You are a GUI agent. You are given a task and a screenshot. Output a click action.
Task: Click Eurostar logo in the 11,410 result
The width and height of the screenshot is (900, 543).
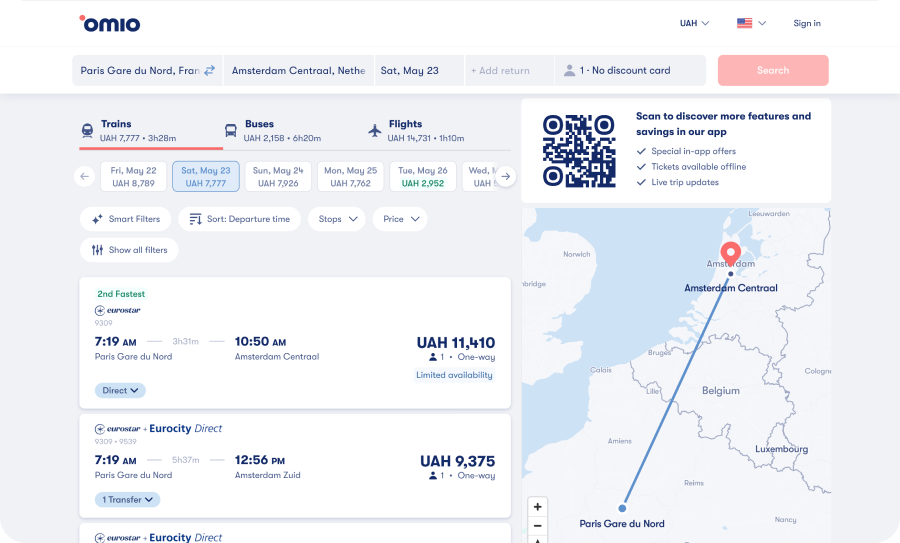[x=118, y=310]
